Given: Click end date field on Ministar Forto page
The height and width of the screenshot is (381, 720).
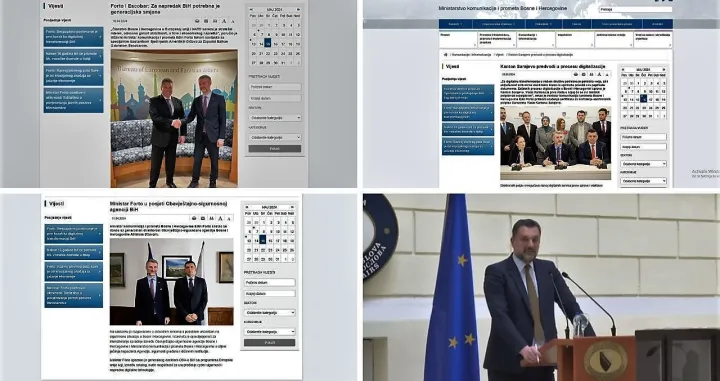Looking at the screenshot, I should click(x=270, y=293).
